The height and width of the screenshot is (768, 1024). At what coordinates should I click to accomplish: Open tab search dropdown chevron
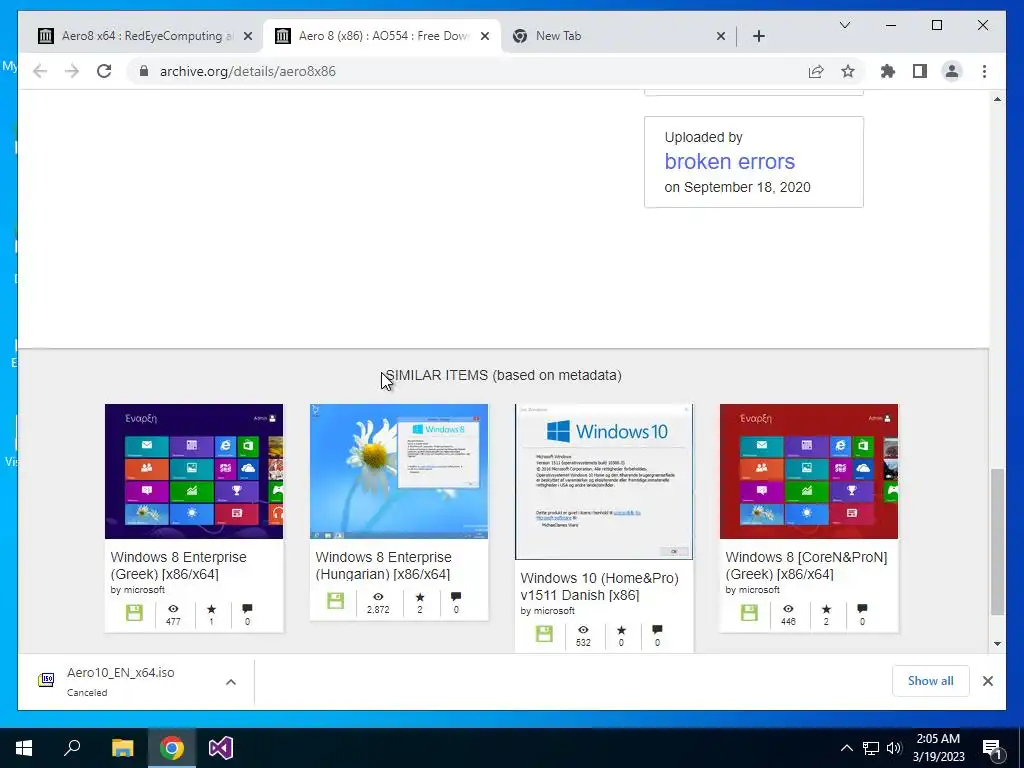click(844, 25)
